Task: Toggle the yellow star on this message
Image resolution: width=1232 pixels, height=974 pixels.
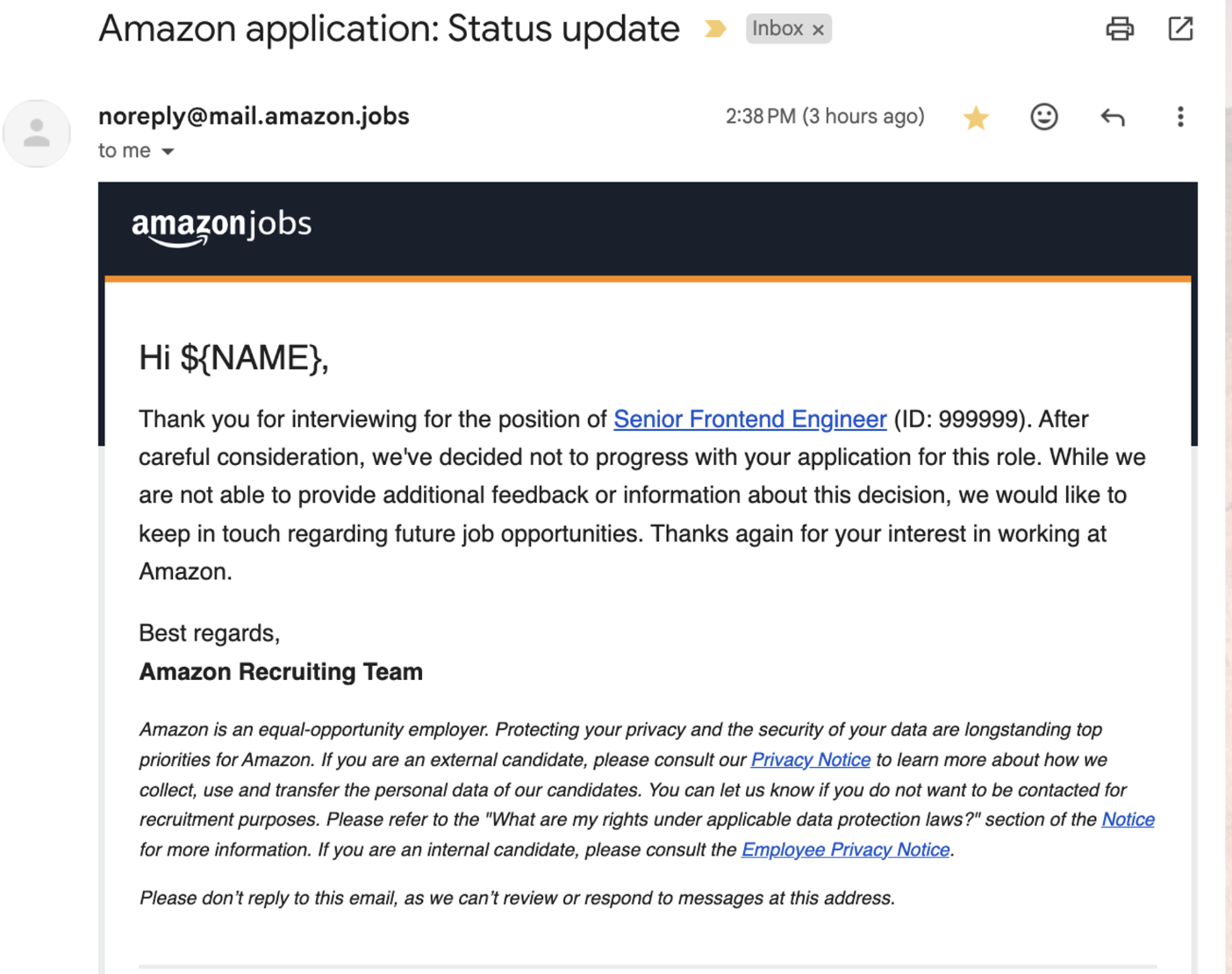Action: tap(976, 117)
